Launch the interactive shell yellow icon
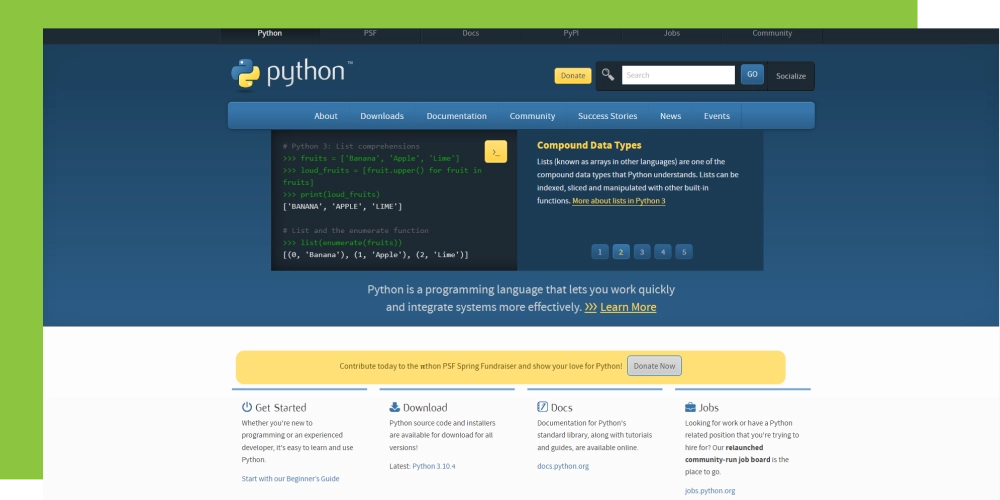The width and height of the screenshot is (1000, 500). point(496,152)
